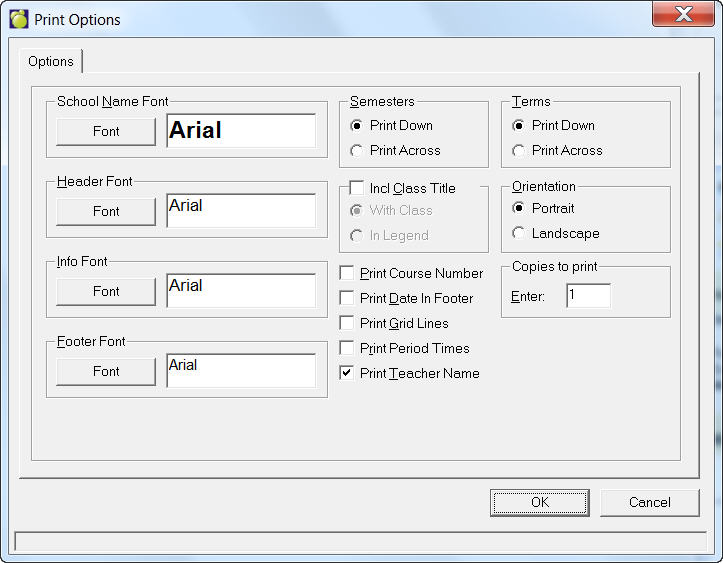Click the Print Options title bar app icon
The height and width of the screenshot is (563, 723).
tap(19, 19)
